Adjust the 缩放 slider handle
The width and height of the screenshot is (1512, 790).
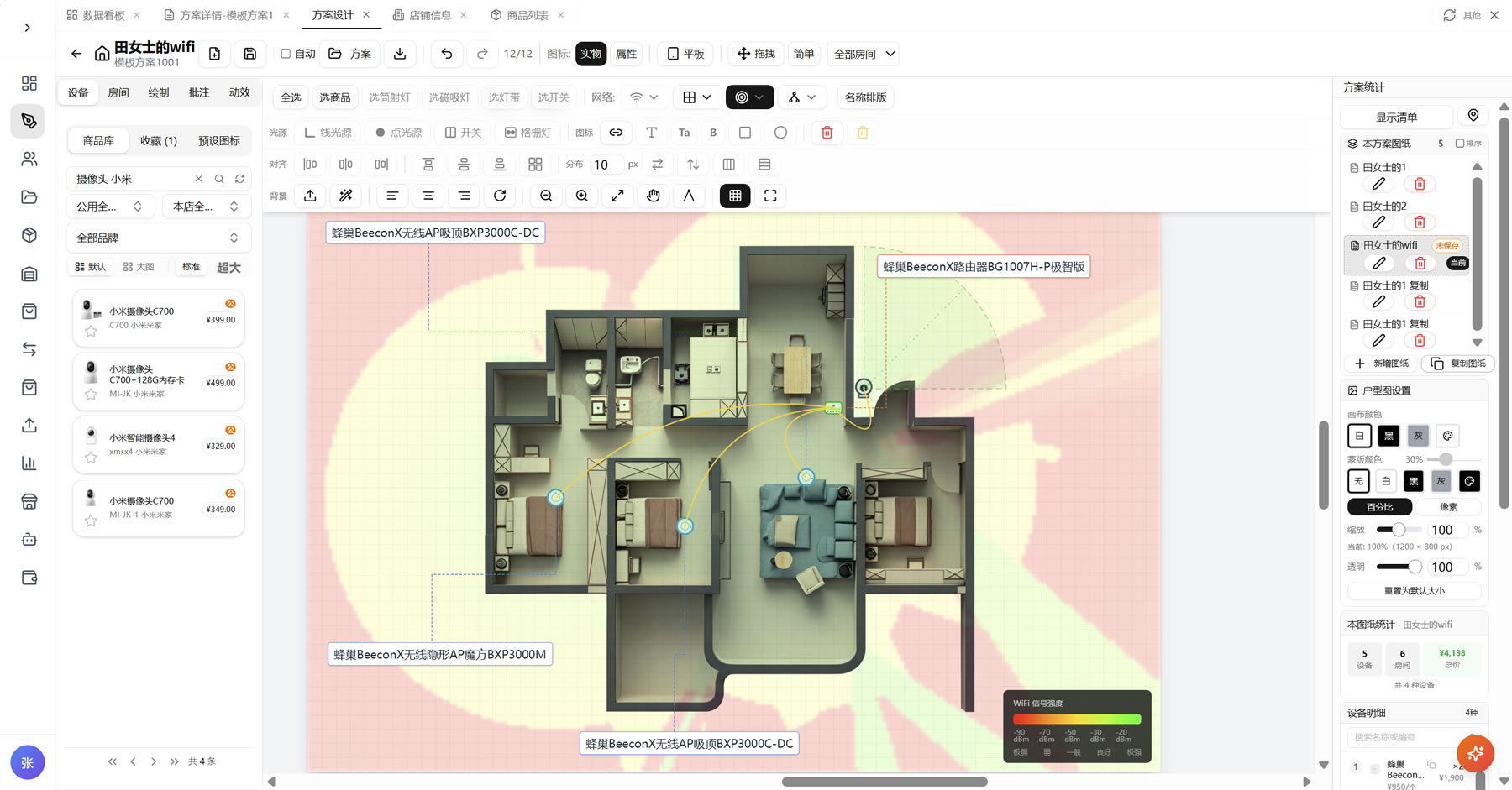(x=1398, y=530)
